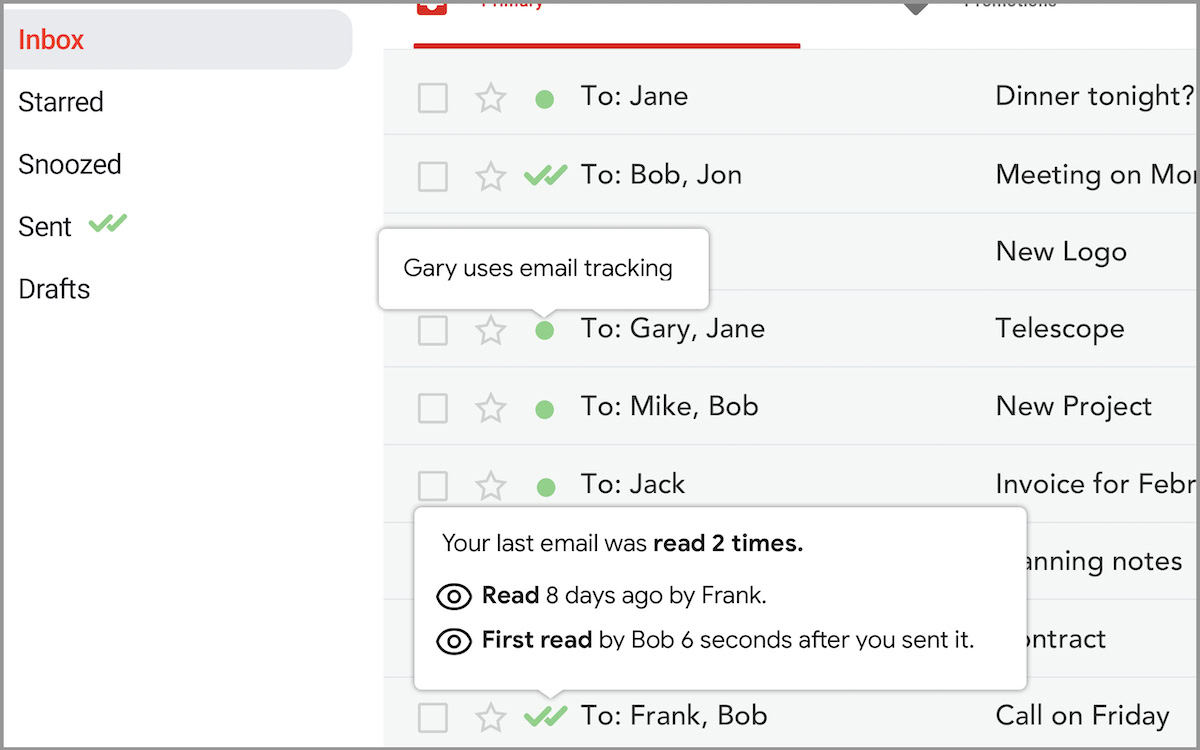Viewport: 1200px width, 750px height.
Task: Select the Call on Friday checkbox
Action: pyautogui.click(x=433, y=717)
